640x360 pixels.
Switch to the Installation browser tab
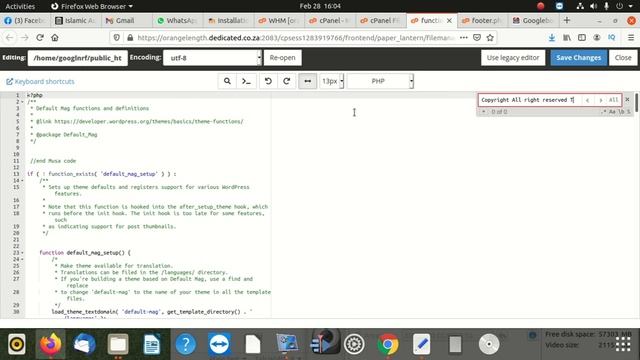tap(228, 20)
